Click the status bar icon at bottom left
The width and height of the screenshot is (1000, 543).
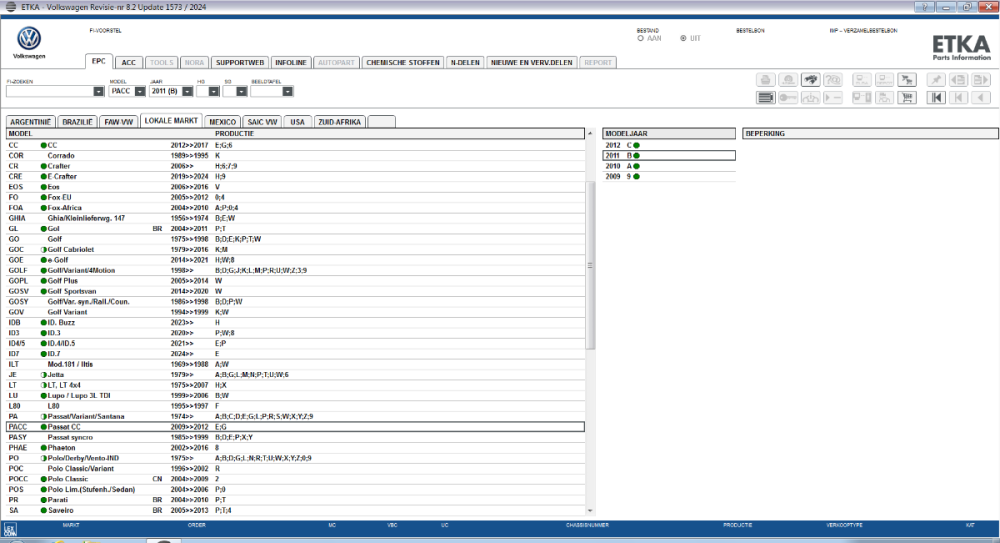click(10, 530)
